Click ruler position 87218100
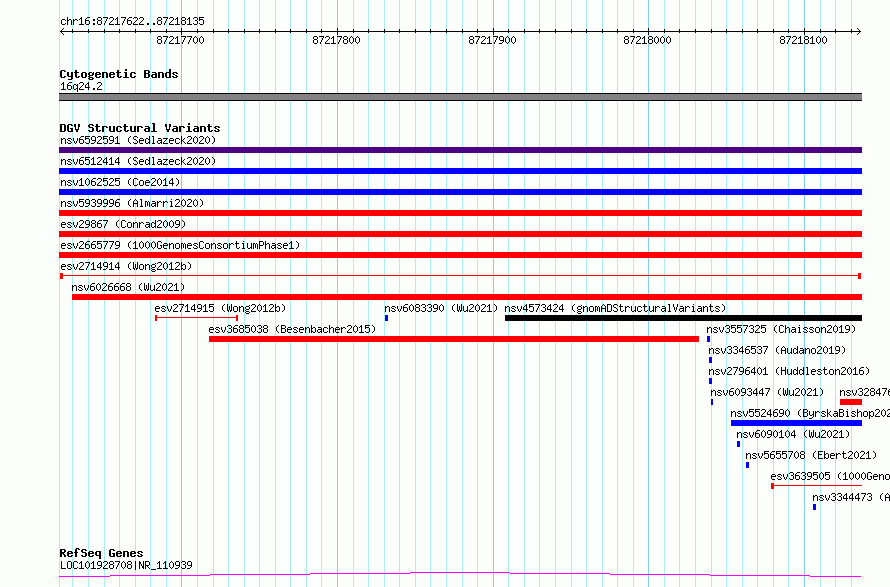The height and width of the screenshot is (587, 890). (x=804, y=40)
